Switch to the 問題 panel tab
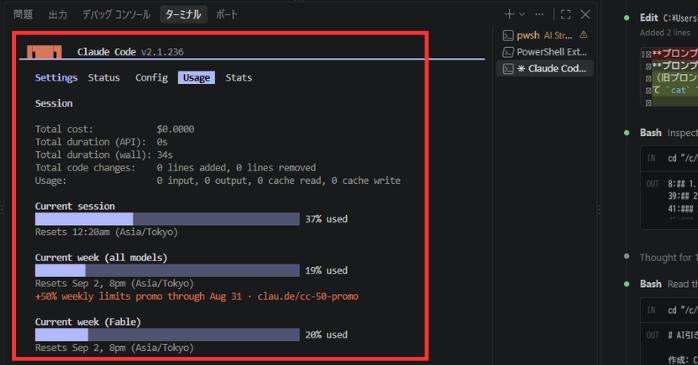The image size is (698, 365). (23, 15)
